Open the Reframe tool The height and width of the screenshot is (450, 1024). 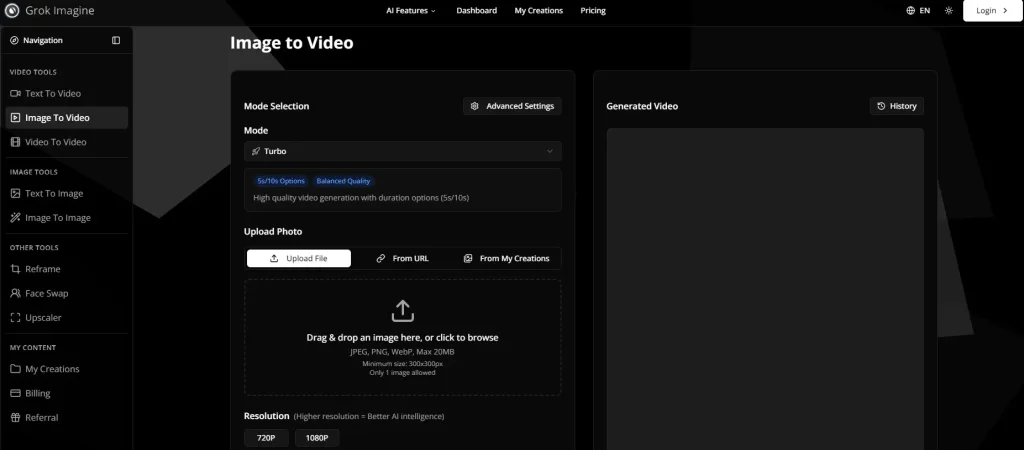(67, 269)
